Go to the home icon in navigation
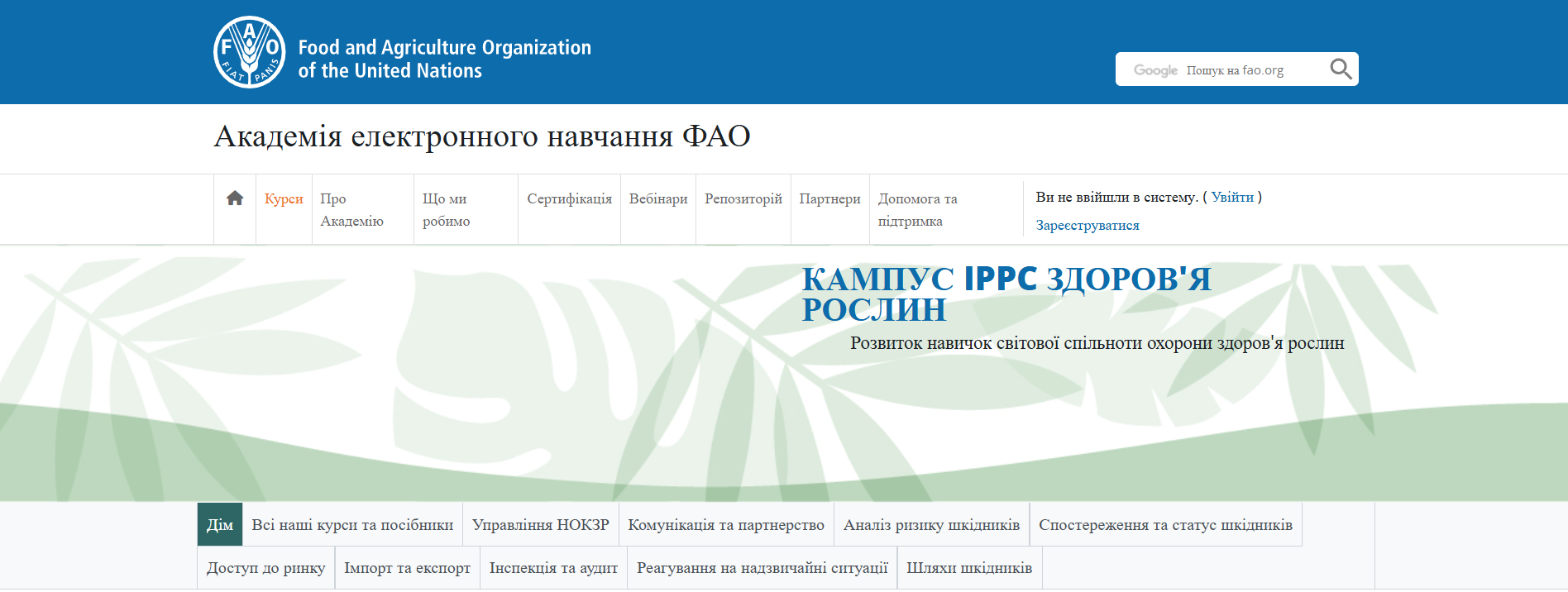Viewport: 1568px width, 592px height. (235, 198)
